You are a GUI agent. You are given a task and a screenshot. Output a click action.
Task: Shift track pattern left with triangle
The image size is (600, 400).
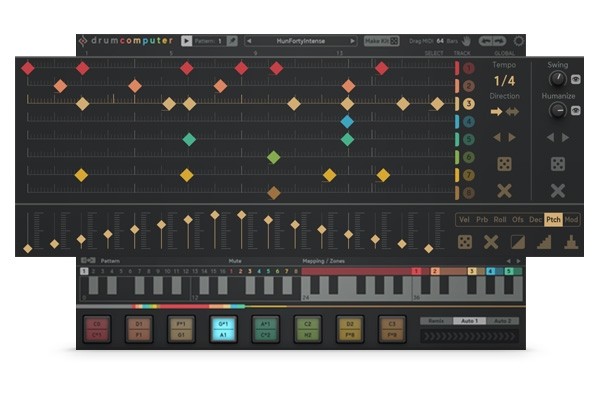coord(497,137)
